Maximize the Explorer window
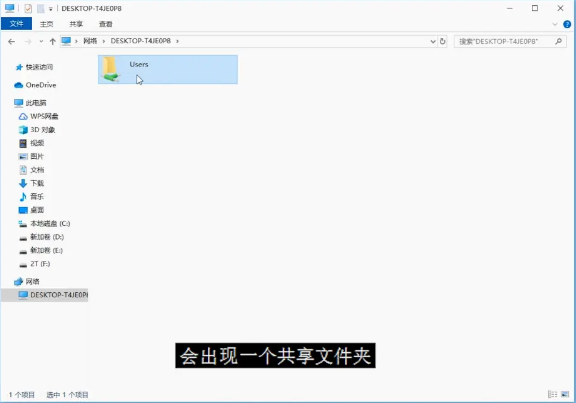Image resolution: width=576 pixels, height=403 pixels. click(535, 8)
